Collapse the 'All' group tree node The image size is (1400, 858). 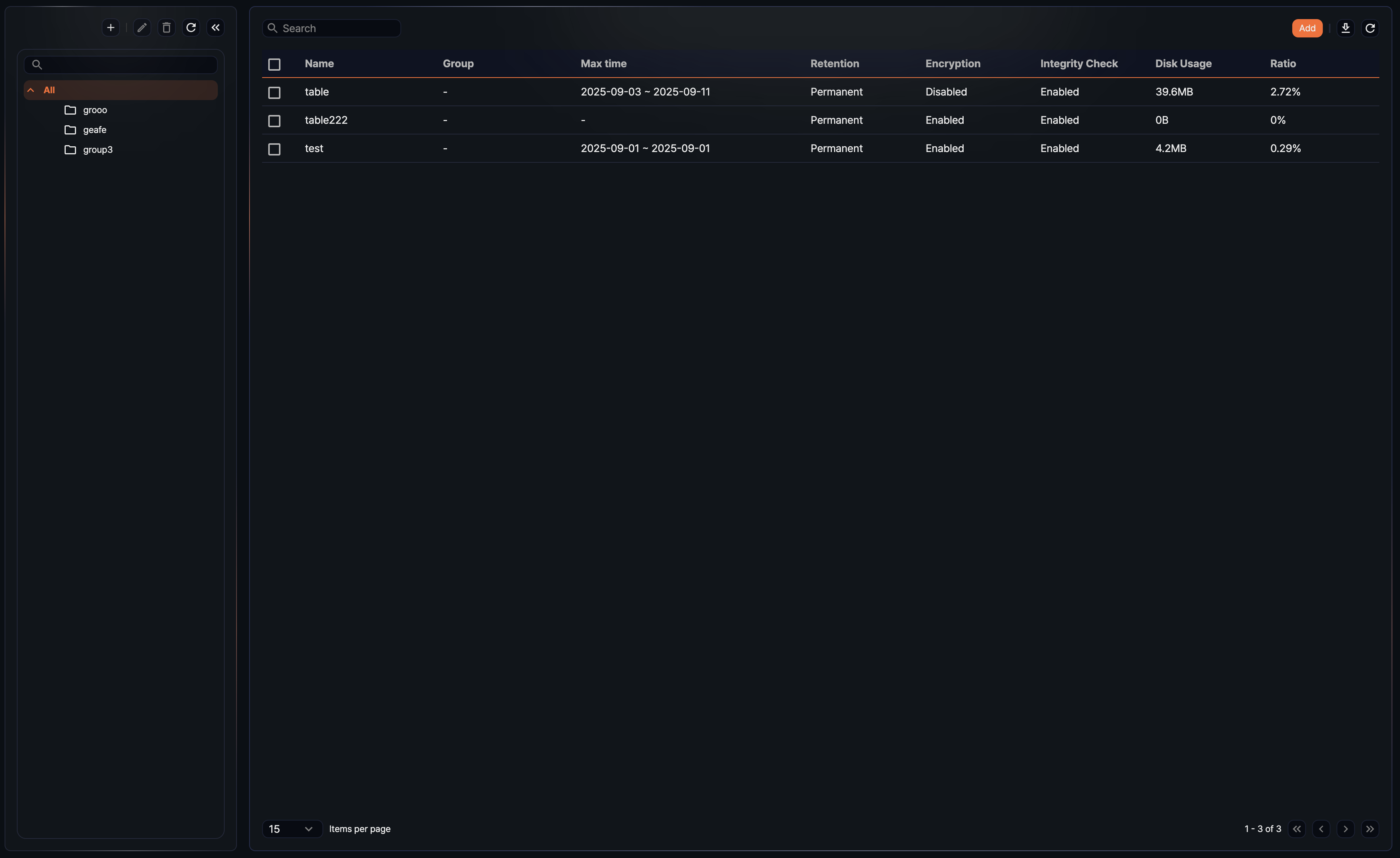(x=31, y=89)
